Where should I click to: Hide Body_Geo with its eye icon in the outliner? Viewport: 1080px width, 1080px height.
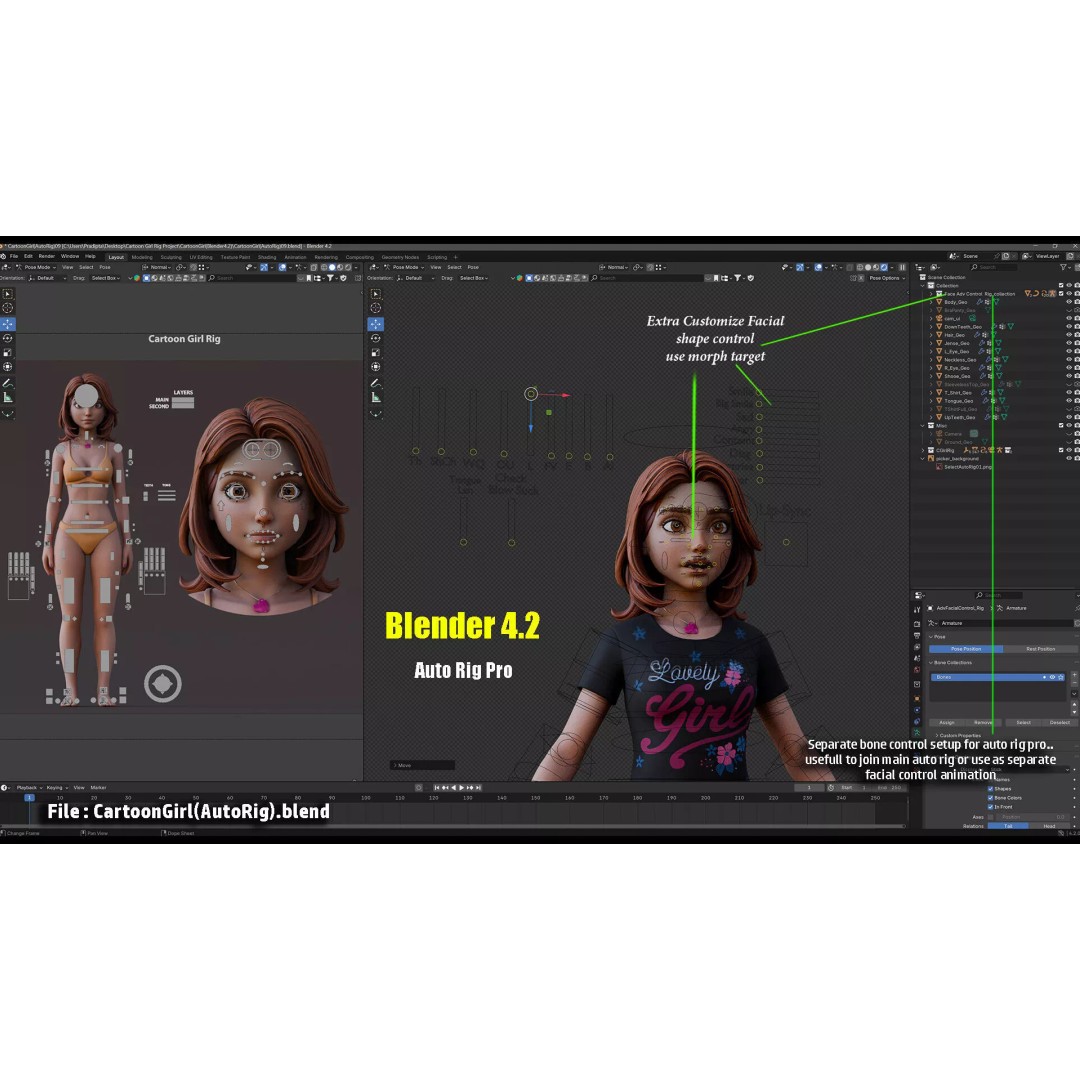coord(1069,302)
